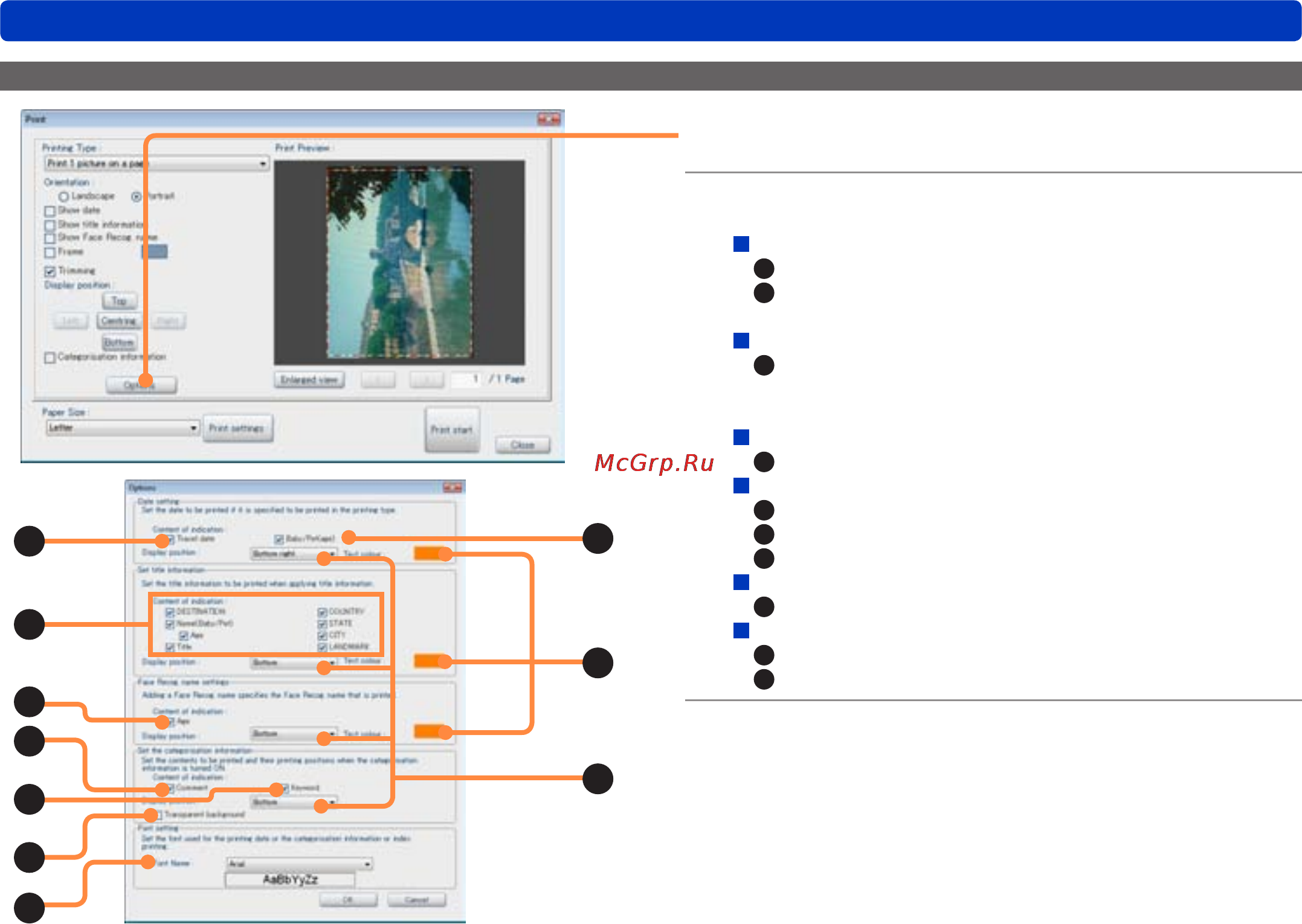Pick the Face Recog. text colour swatch

430,731
